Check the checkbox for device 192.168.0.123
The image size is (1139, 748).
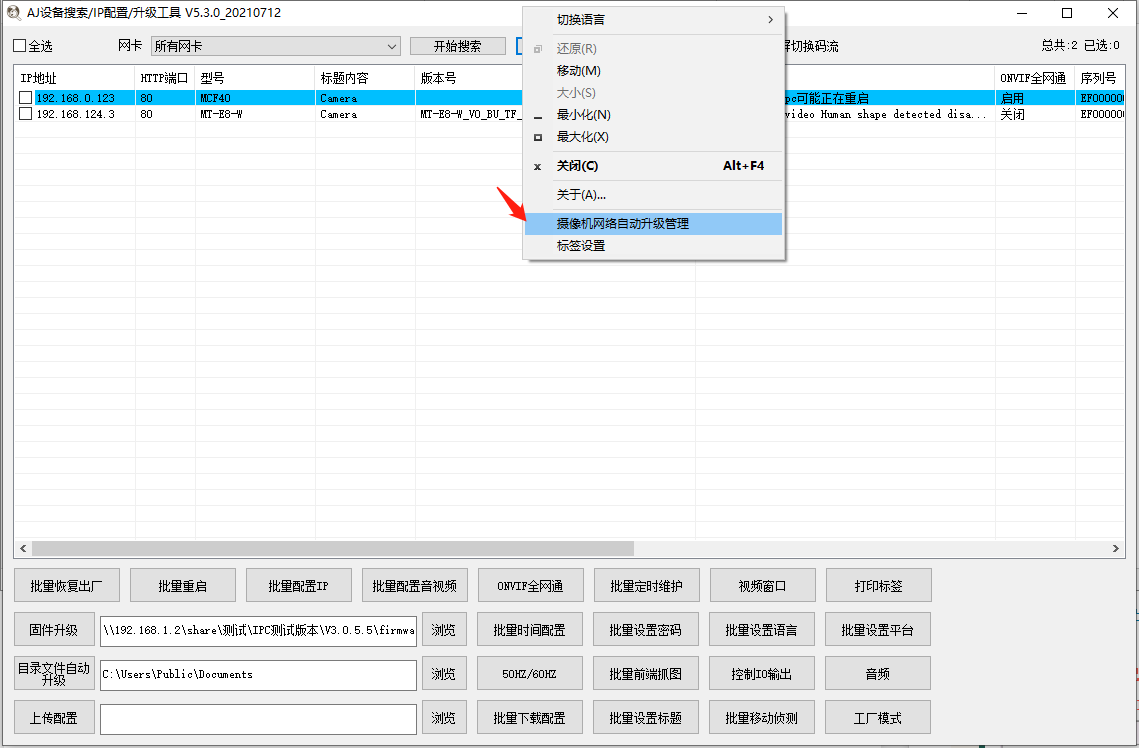25,97
